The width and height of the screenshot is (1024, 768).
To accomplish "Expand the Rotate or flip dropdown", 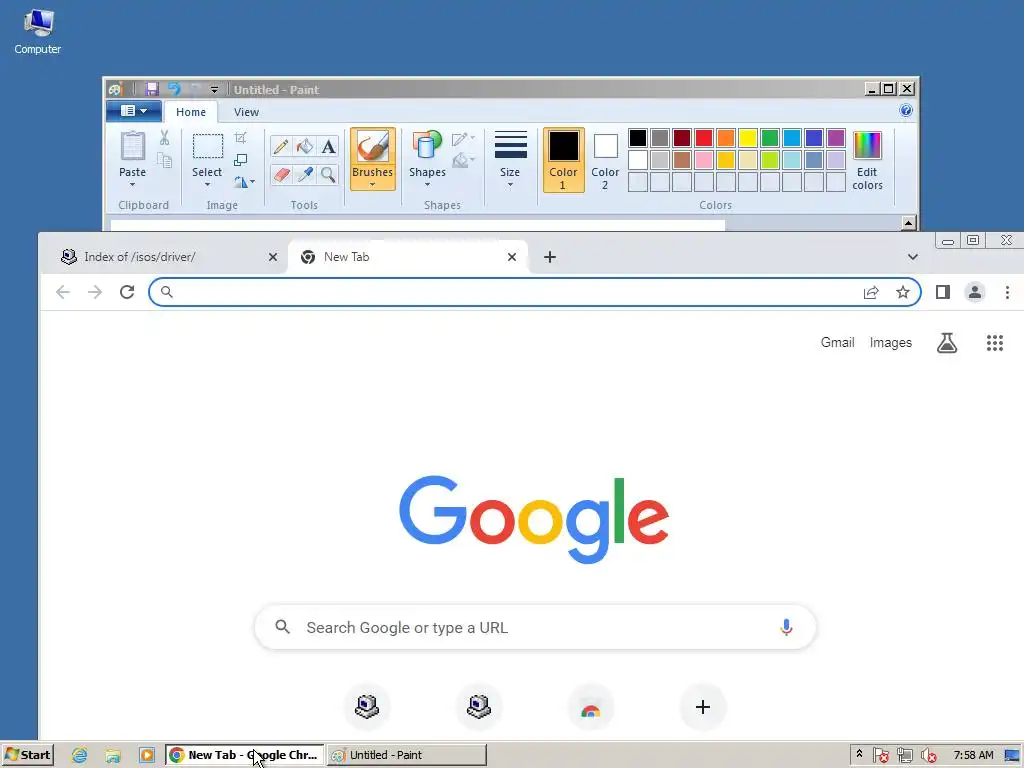I will 244,182.
